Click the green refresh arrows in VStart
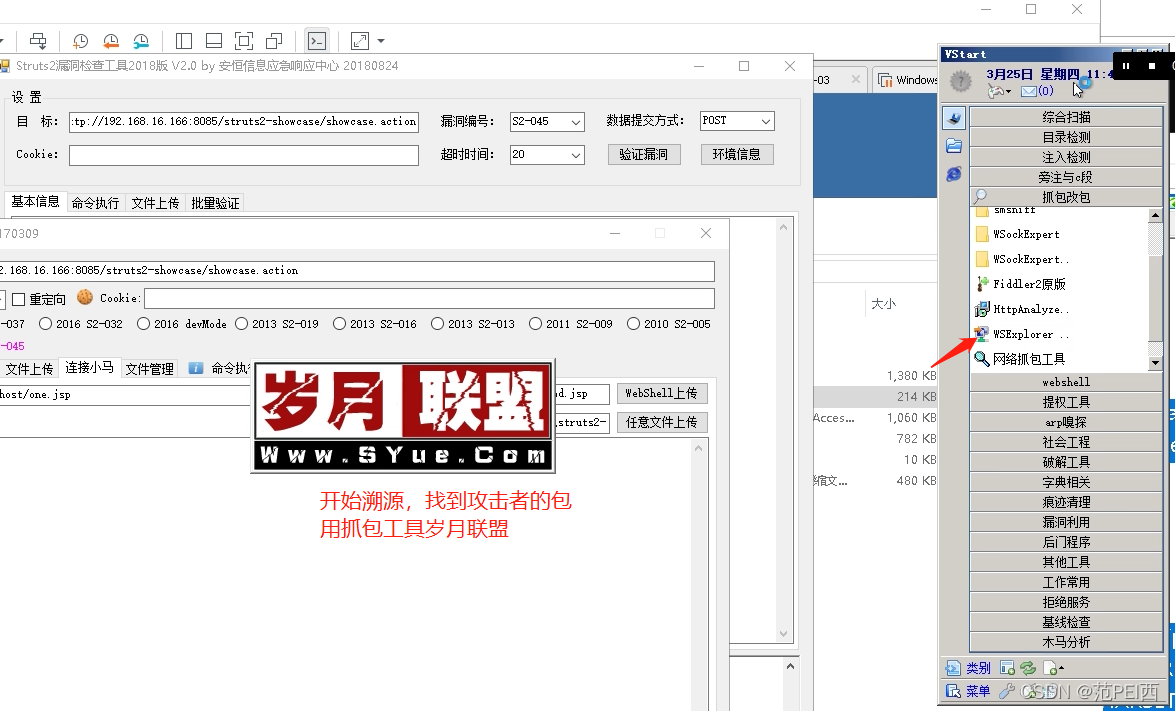The image size is (1175, 711). (x=1028, y=668)
